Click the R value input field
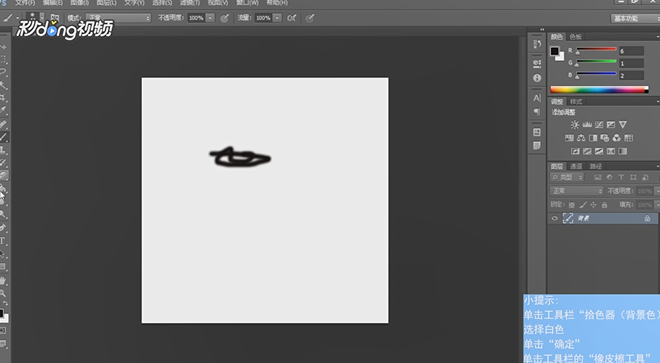Screen dimensions: 660x363 click(631, 51)
